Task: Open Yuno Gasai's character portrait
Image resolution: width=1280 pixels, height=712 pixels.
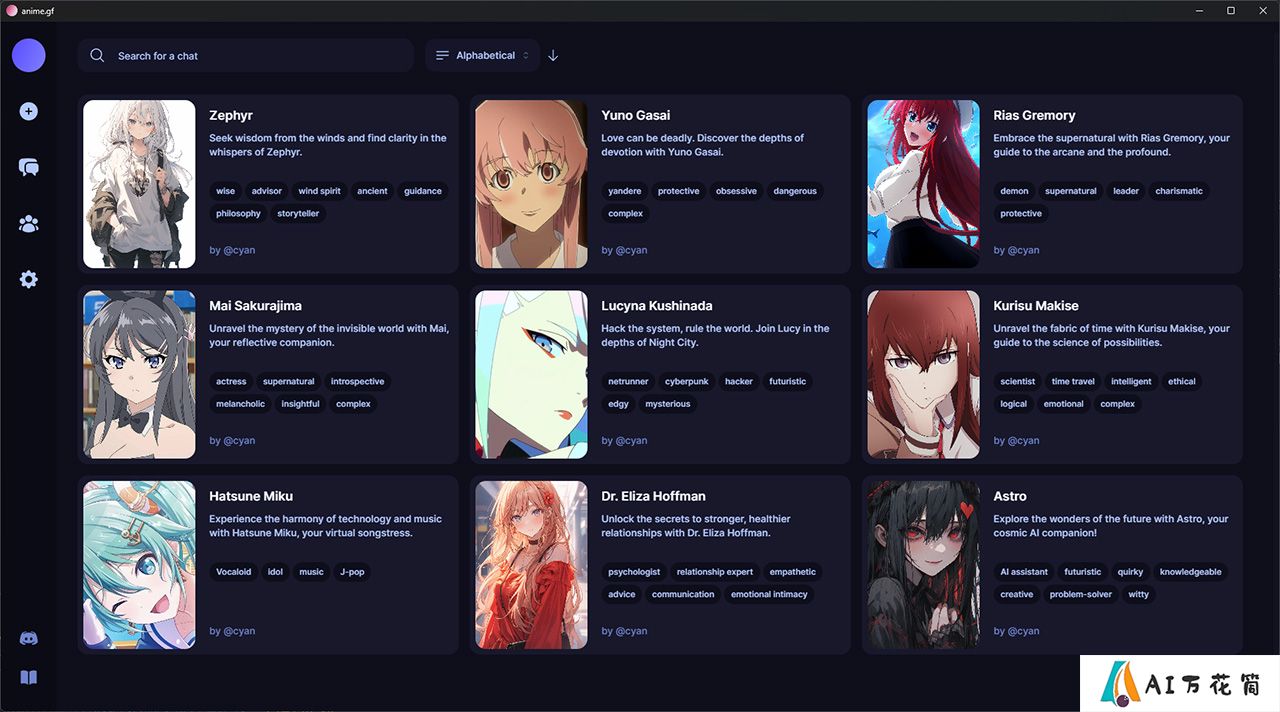Action: pos(531,184)
